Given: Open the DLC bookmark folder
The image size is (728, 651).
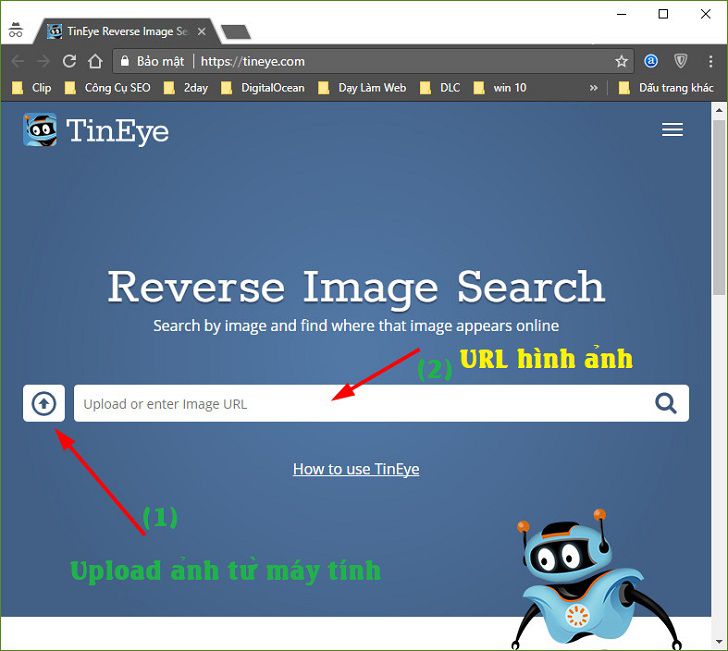Looking at the screenshot, I should click(440, 88).
